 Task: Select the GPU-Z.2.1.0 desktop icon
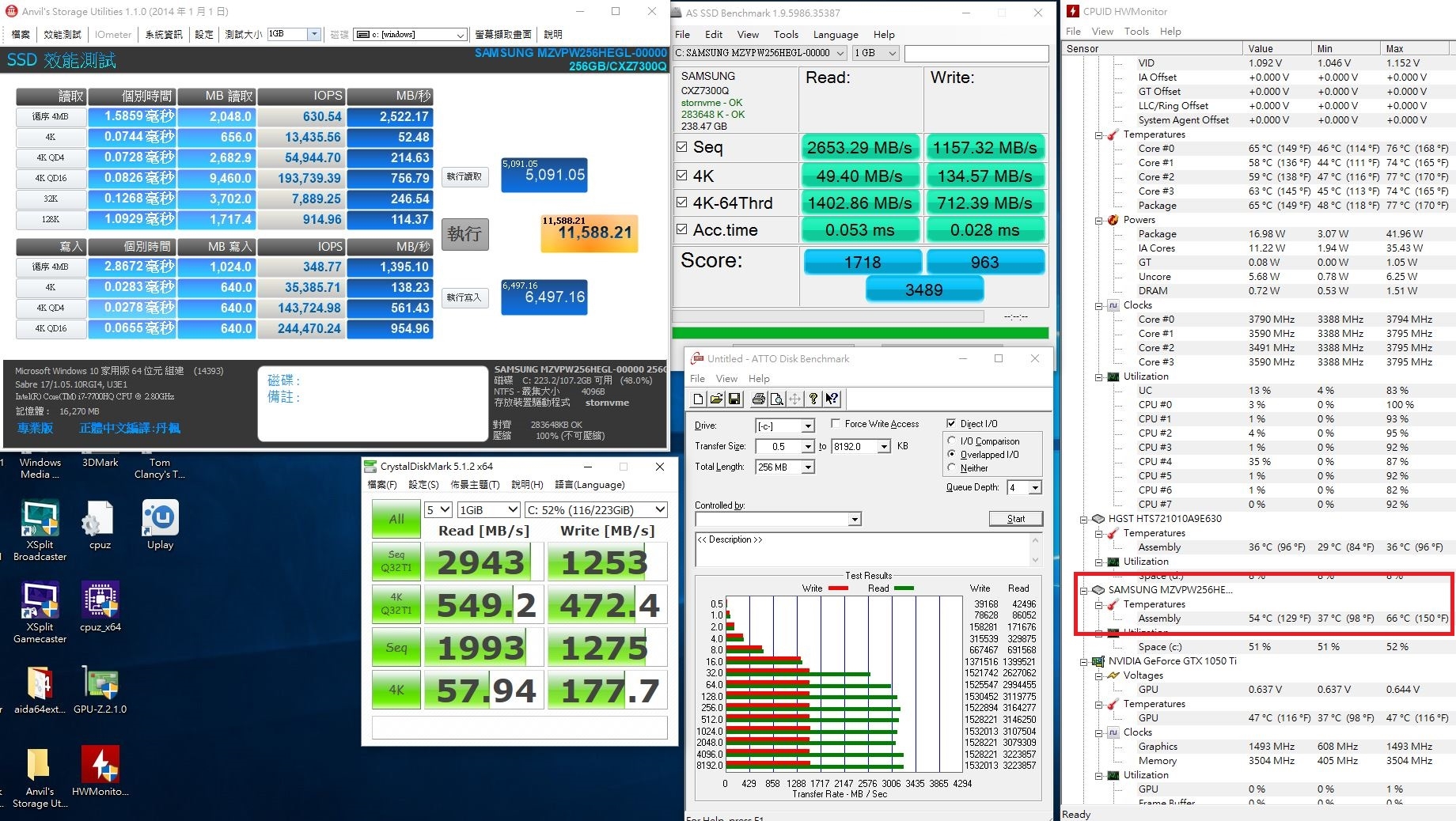point(100,690)
